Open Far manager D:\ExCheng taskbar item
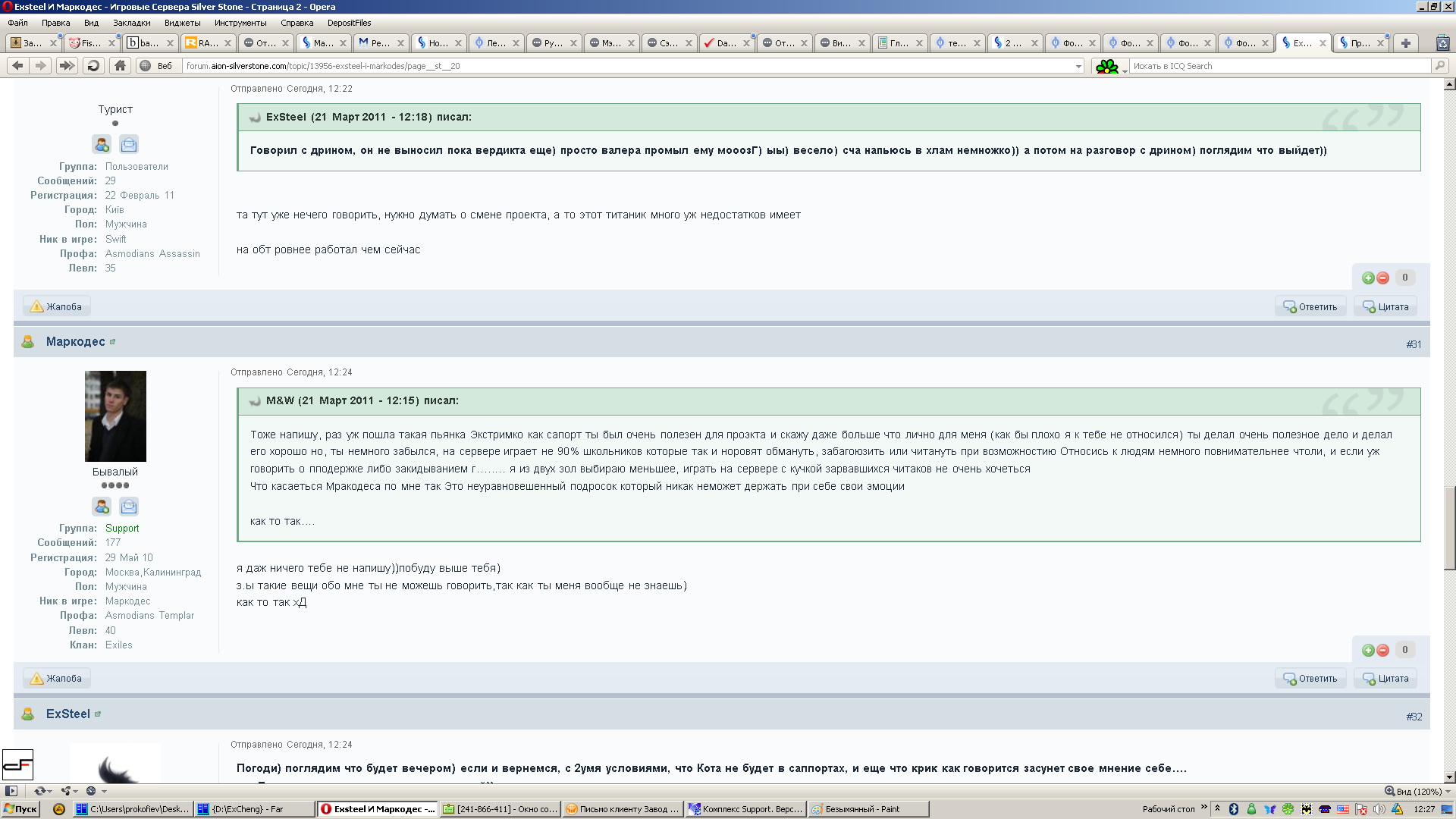 [253, 809]
